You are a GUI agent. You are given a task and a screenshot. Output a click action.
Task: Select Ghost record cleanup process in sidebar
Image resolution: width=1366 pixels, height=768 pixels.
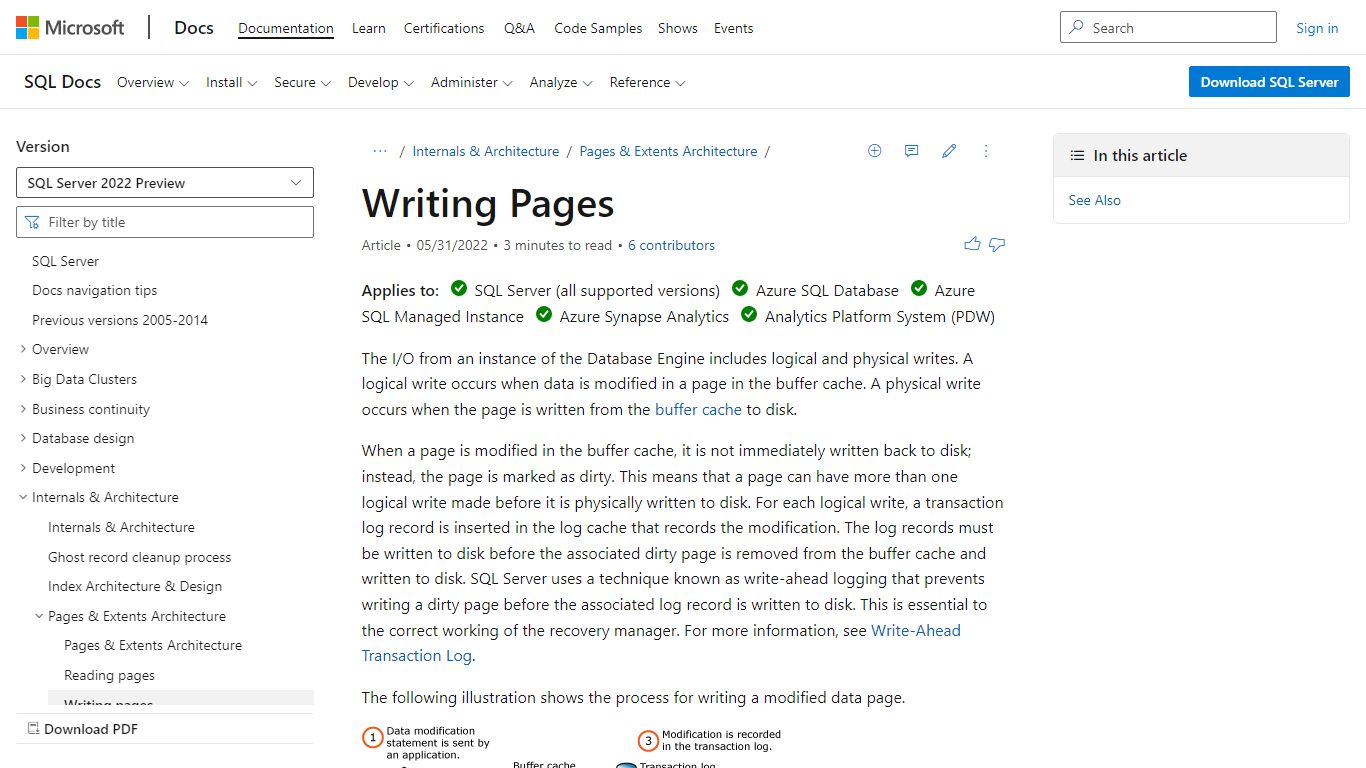pos(139,557)
